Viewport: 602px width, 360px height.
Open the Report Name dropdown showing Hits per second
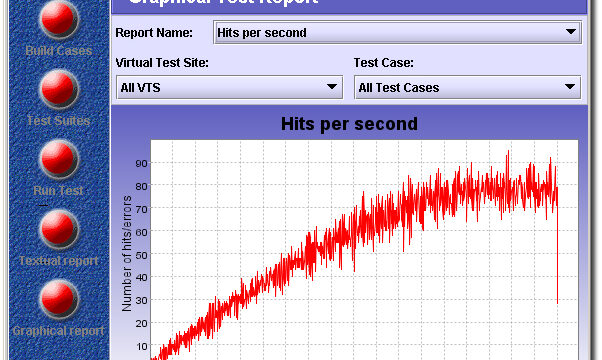point(397,33)
